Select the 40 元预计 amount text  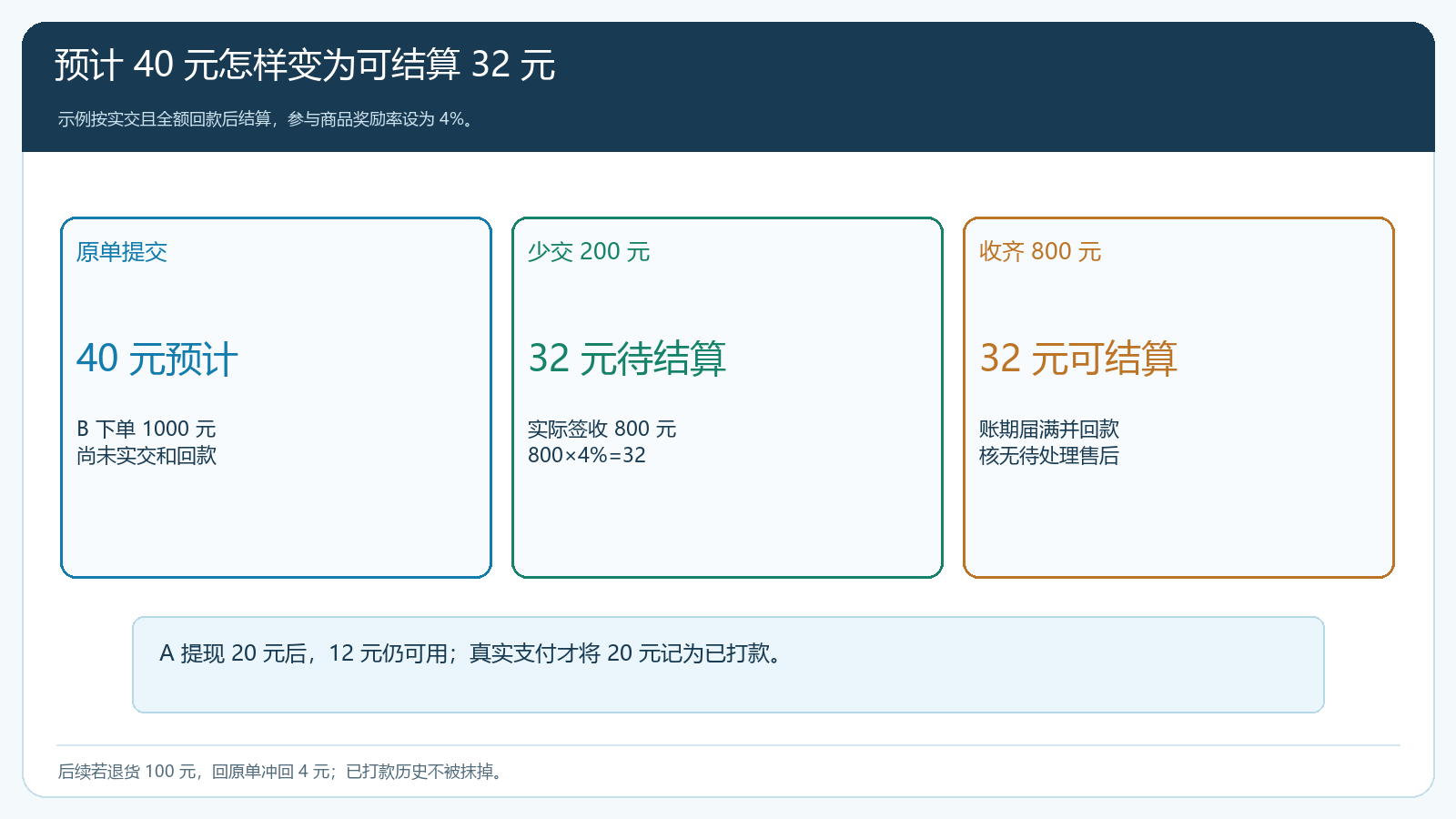(x=157, y=359)
